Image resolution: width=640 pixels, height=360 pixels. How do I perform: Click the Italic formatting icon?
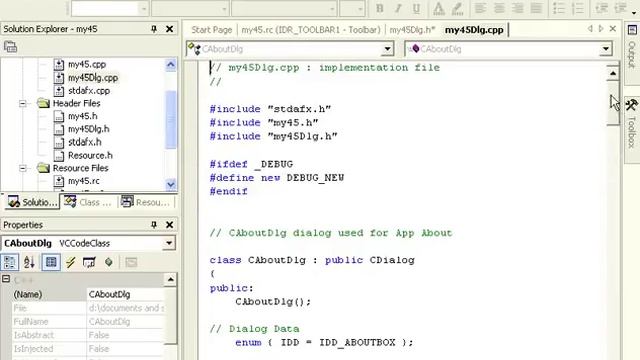click(x=398, y=8)
